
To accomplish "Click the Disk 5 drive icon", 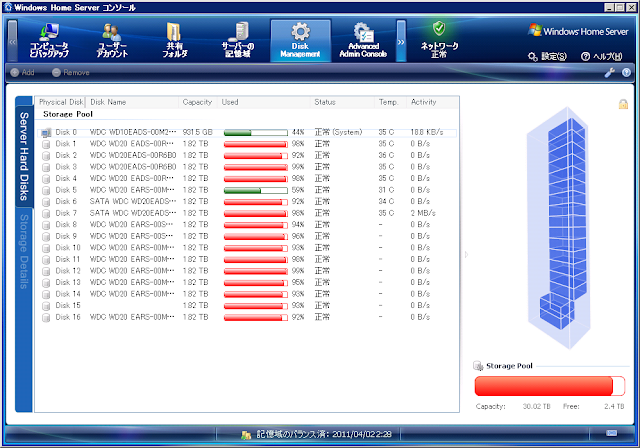I will tap(46, 191).
